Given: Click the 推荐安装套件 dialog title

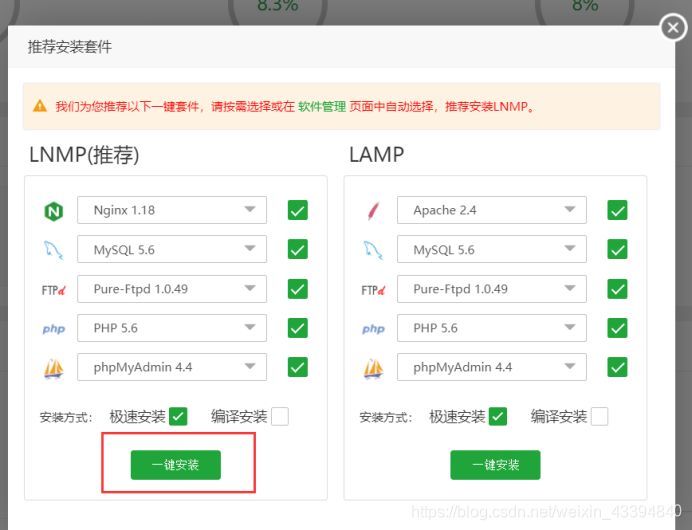Looking at the screenshot, I should pos(70,47).
